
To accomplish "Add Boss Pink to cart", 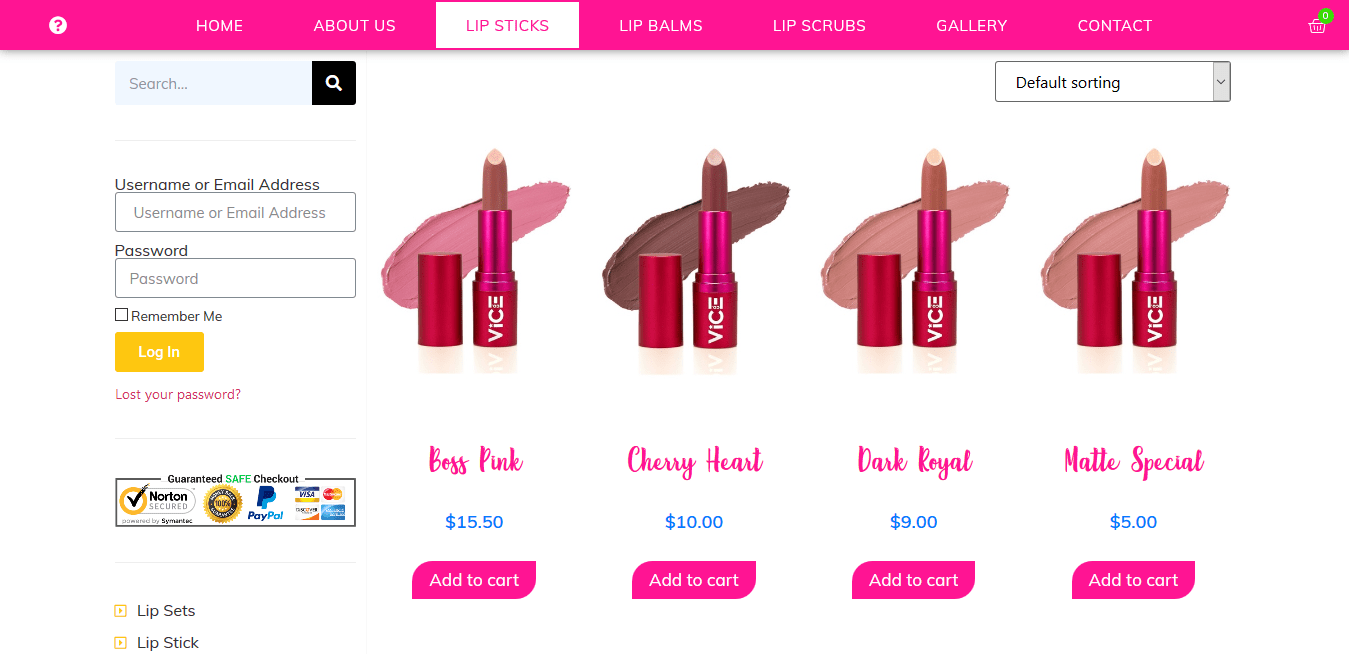I will [474, 580].
